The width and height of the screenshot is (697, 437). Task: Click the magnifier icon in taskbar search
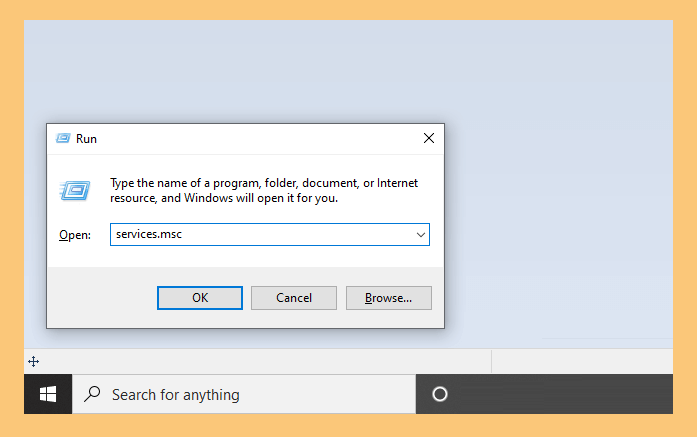[92, 394]
